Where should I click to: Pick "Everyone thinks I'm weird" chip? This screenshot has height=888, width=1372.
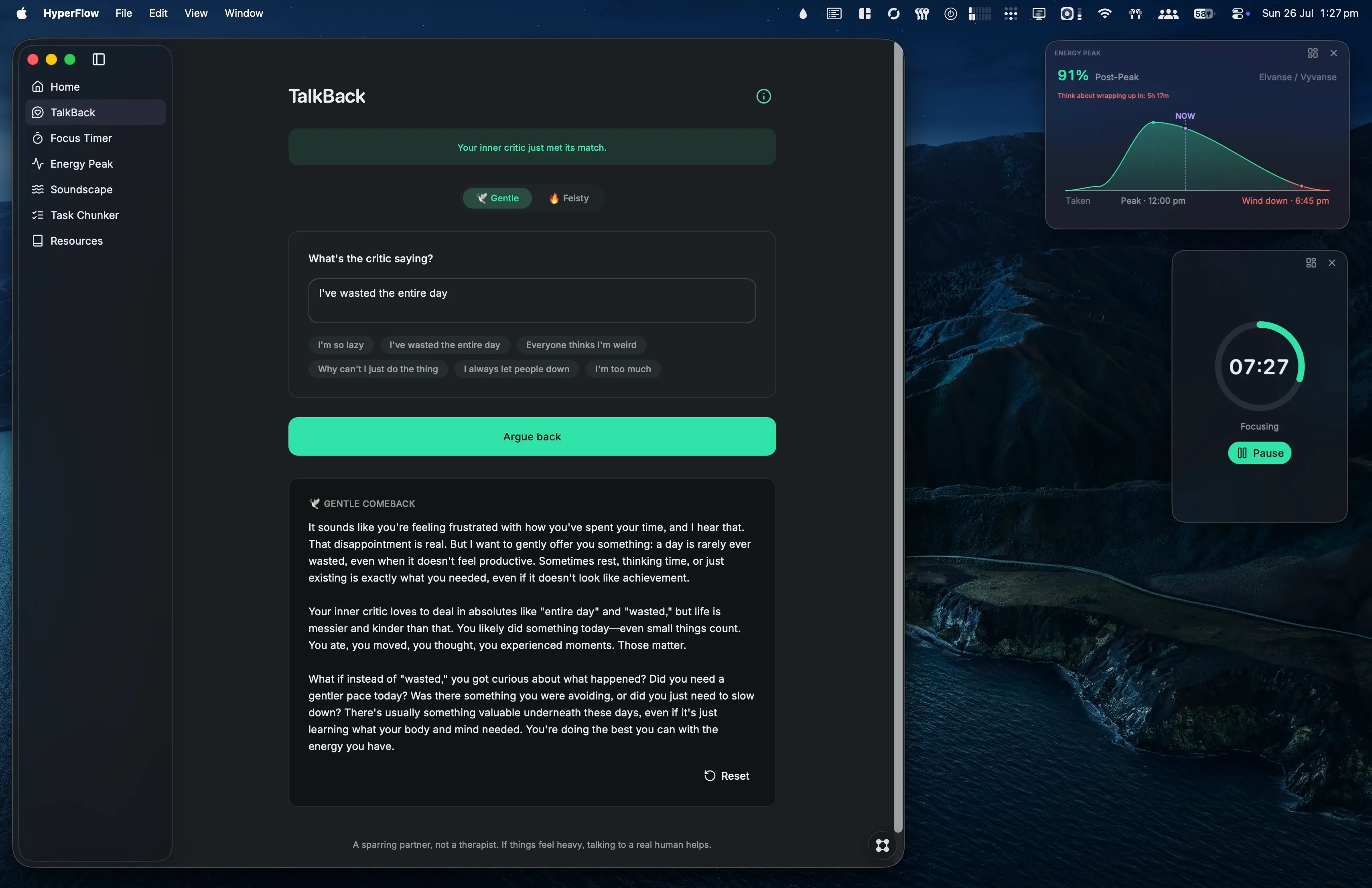point(581,345)
